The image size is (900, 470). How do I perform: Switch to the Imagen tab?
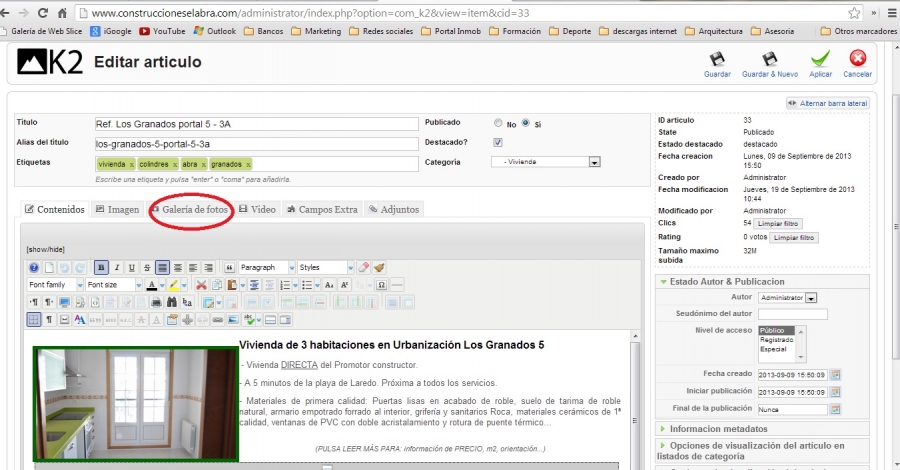point(117,209)
